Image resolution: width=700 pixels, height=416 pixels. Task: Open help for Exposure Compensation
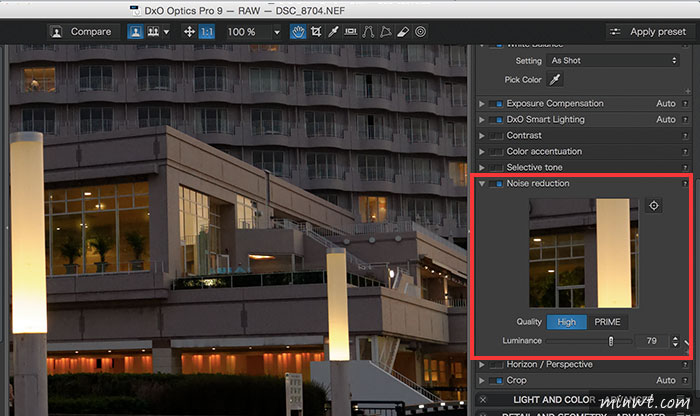(685, 104)
